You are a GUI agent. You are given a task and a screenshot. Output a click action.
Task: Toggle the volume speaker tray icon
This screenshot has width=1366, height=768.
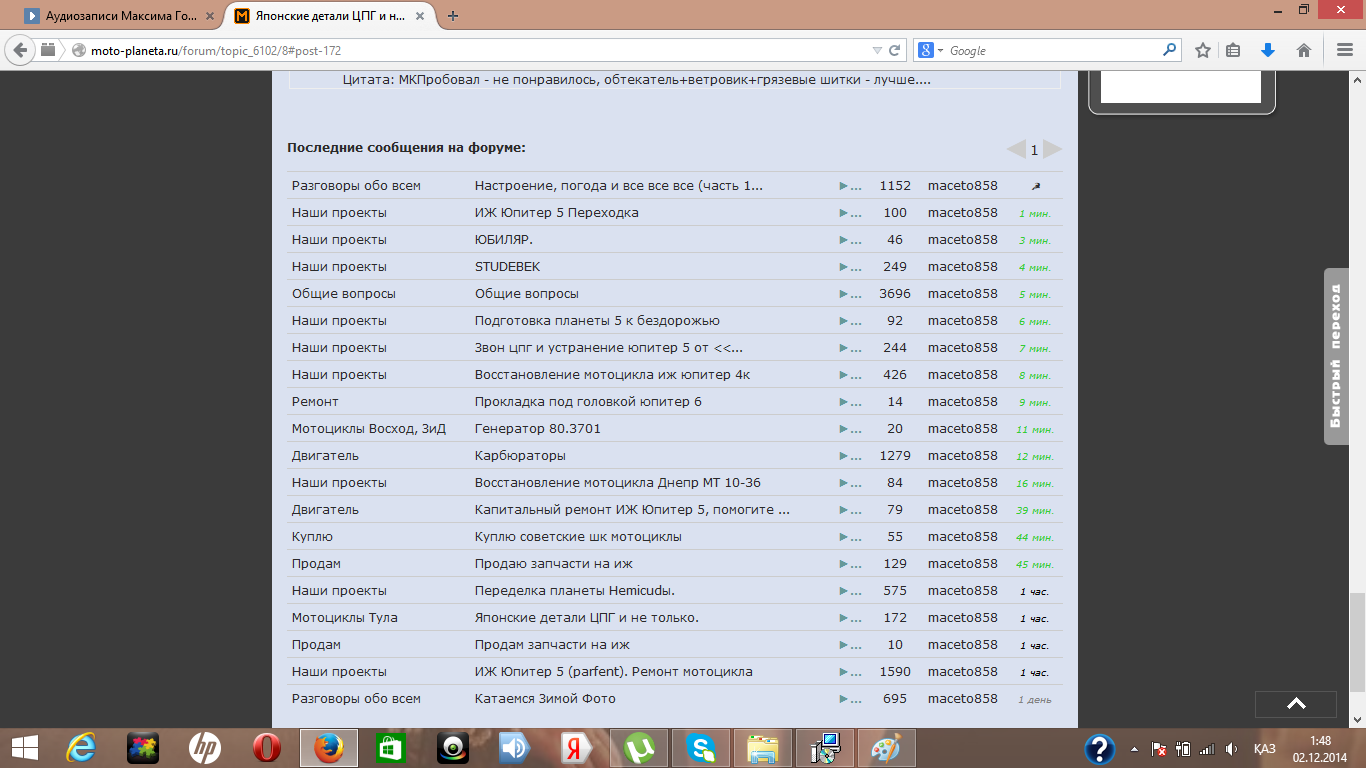(x=1232, y=749)
